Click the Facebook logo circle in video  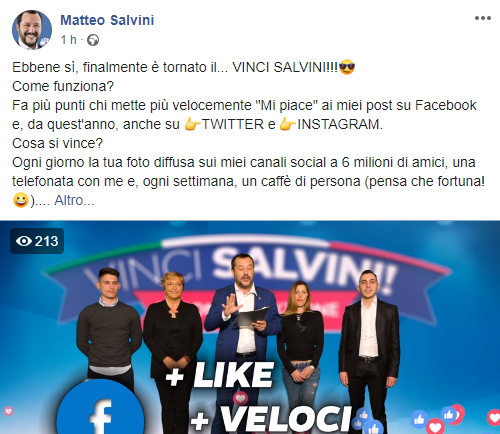pos(100,409)
